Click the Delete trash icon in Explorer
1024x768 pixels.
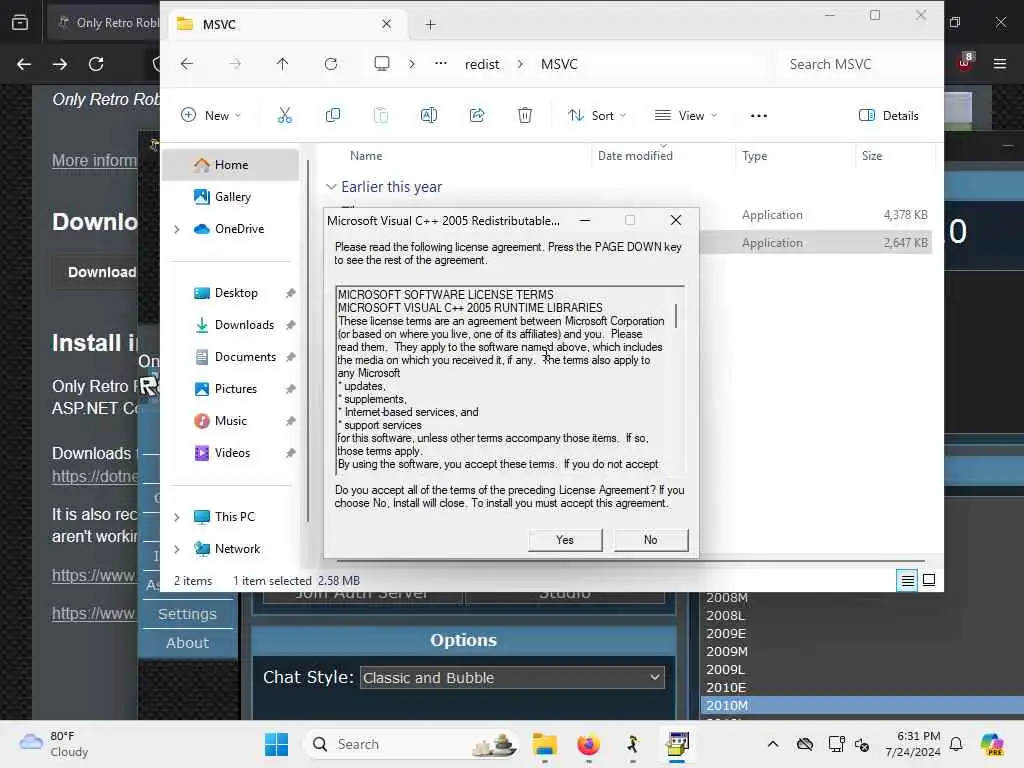coord(524,116)
